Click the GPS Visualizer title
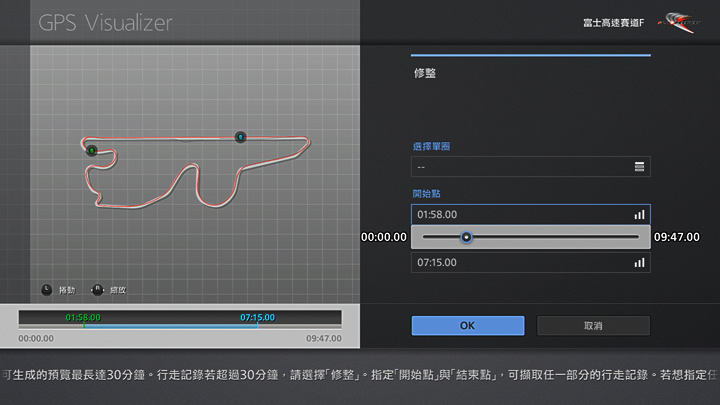The height and width of the screenshot is (405, 720). coord(105,22)
